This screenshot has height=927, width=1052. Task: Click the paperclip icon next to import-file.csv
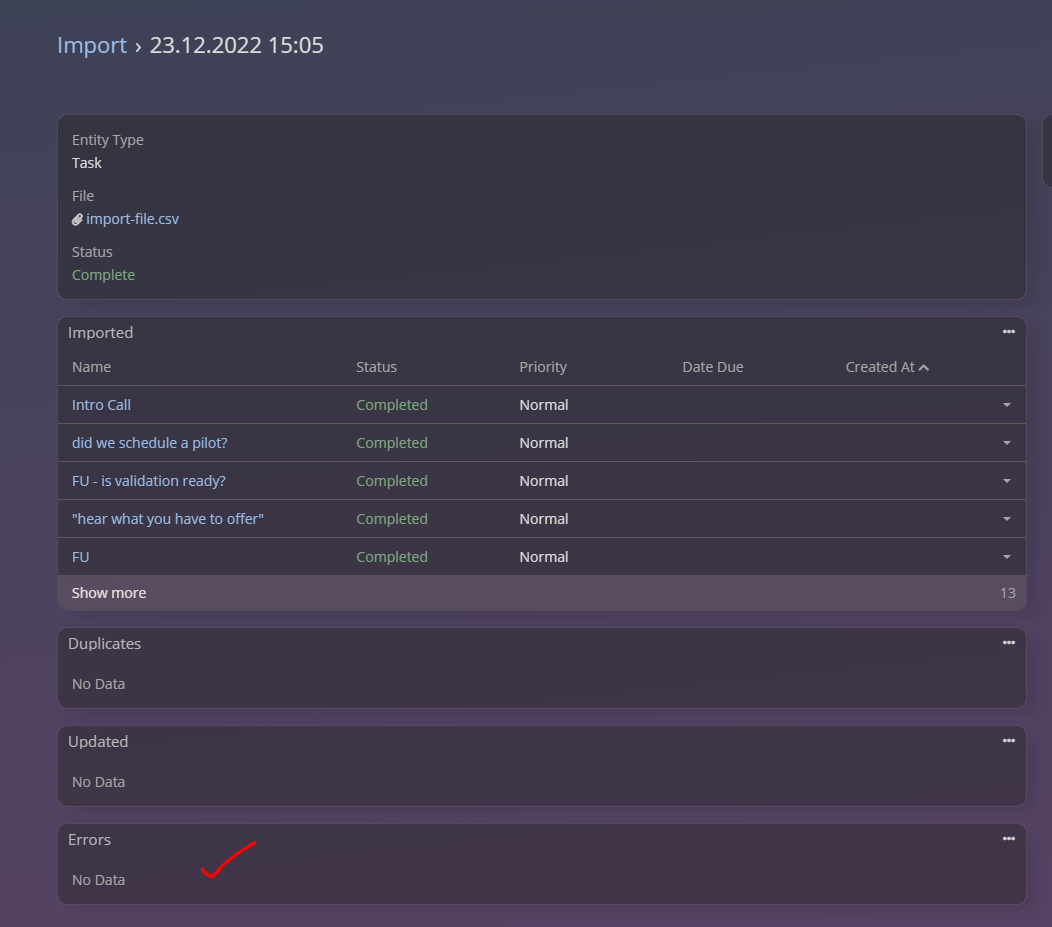(x=77, y=220)
